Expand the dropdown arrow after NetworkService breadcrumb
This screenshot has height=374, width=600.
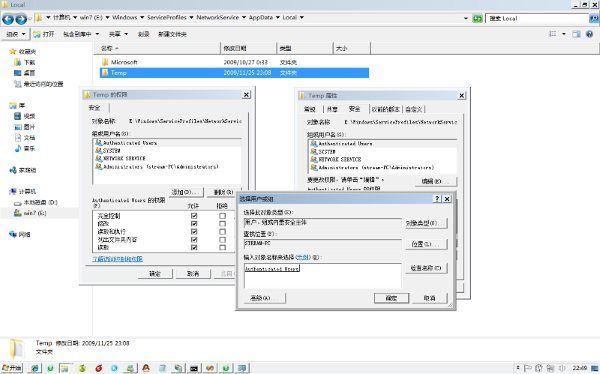pos(244,18)
